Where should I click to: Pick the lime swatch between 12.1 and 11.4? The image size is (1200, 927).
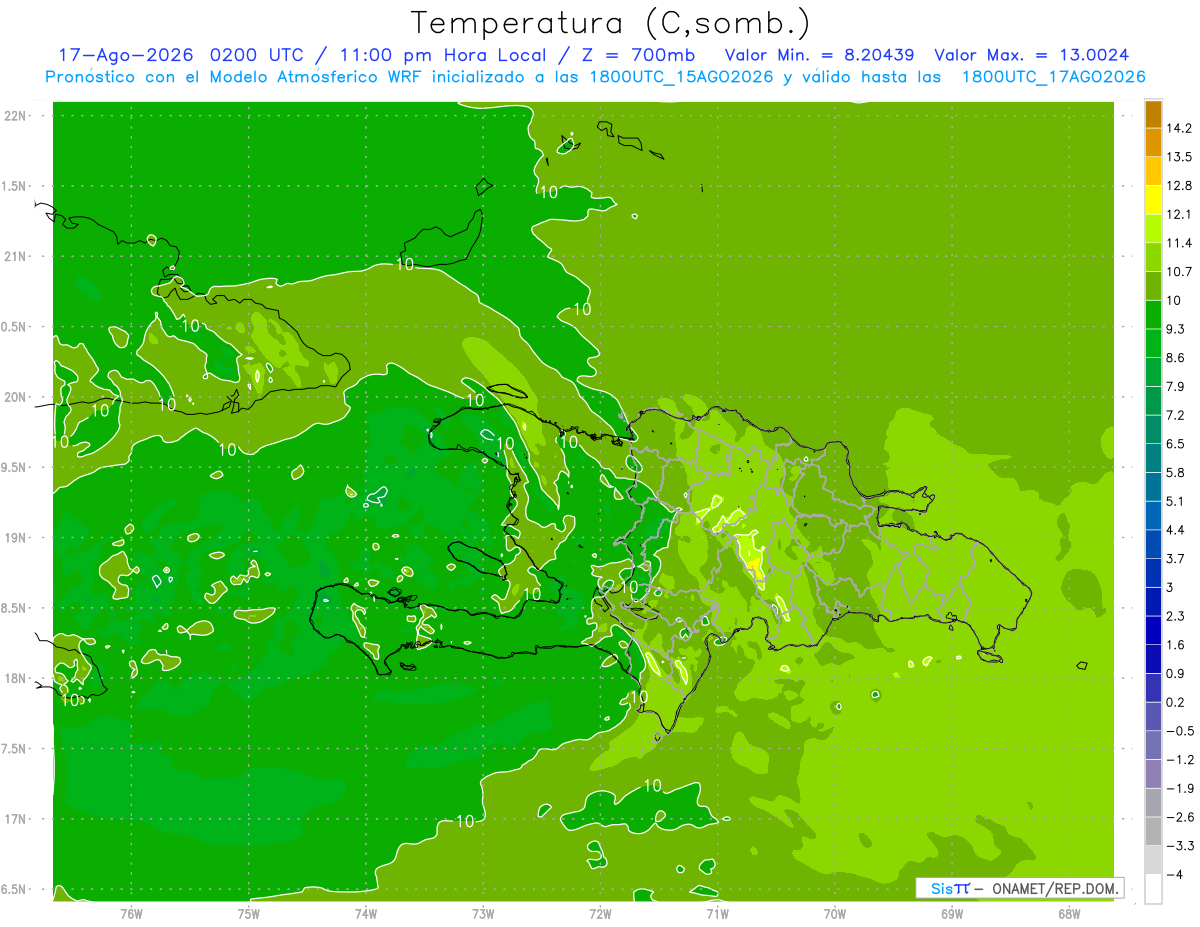click(1153, 228)
